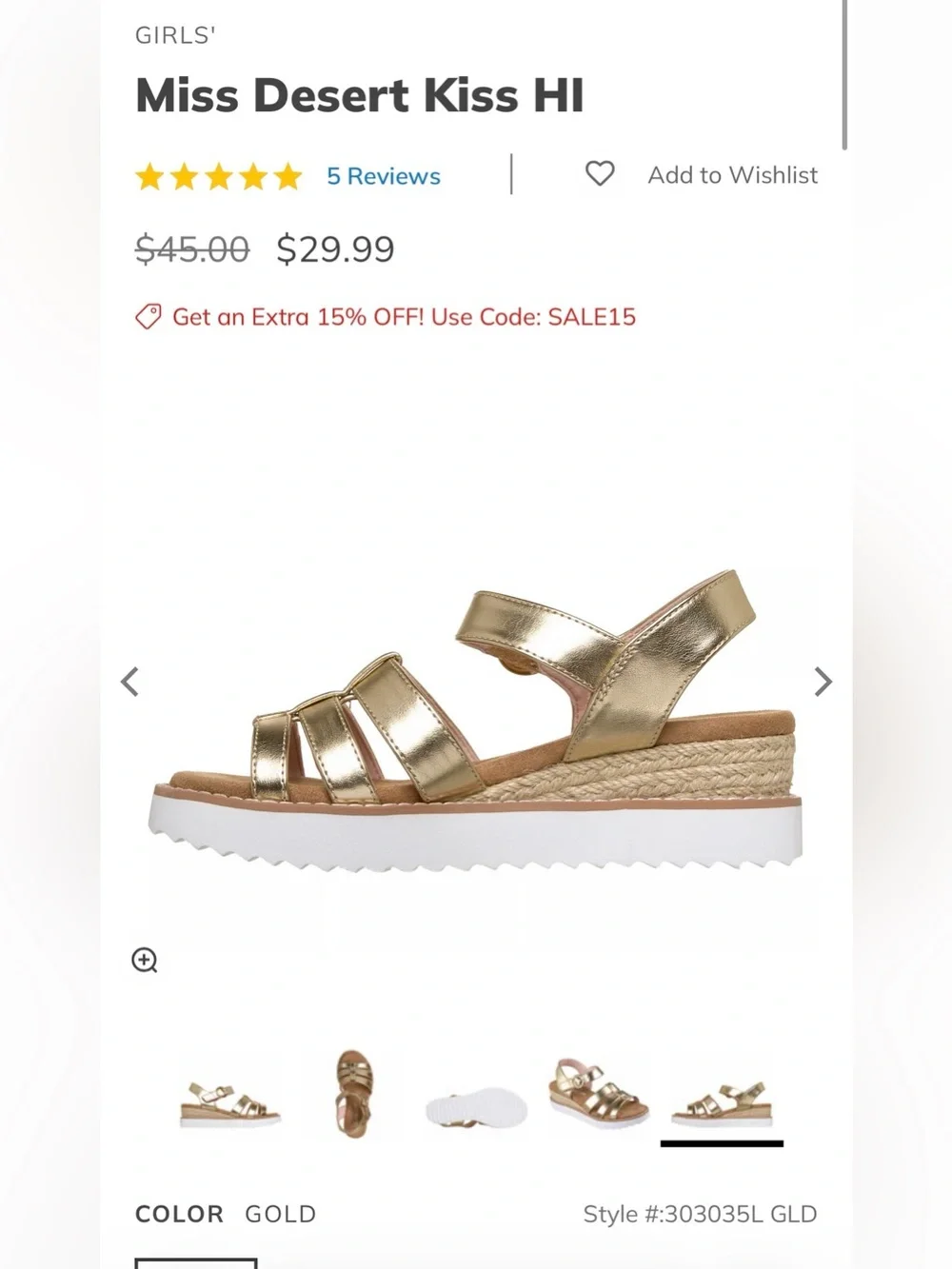Click the heart wishlist icon
952x1269 pixels.
[600, 174]
